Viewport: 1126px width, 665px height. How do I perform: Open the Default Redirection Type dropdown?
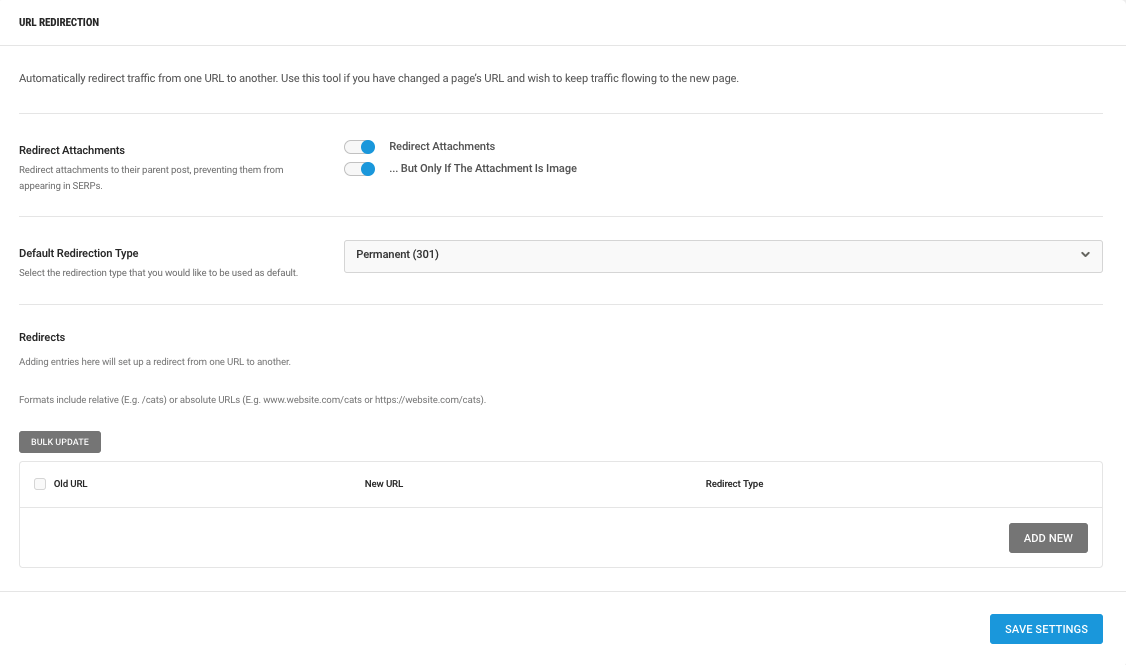click(x=723, y=256)
